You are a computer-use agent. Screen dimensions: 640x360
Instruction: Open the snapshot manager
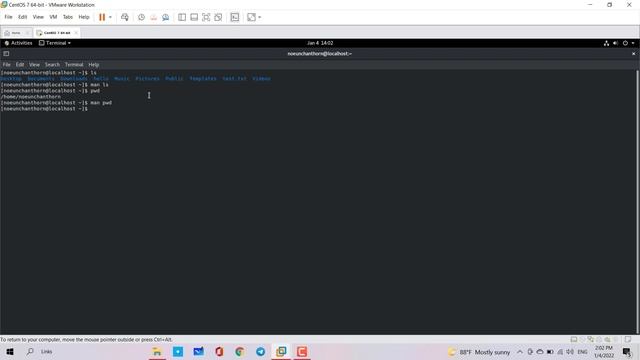(166, 17)
